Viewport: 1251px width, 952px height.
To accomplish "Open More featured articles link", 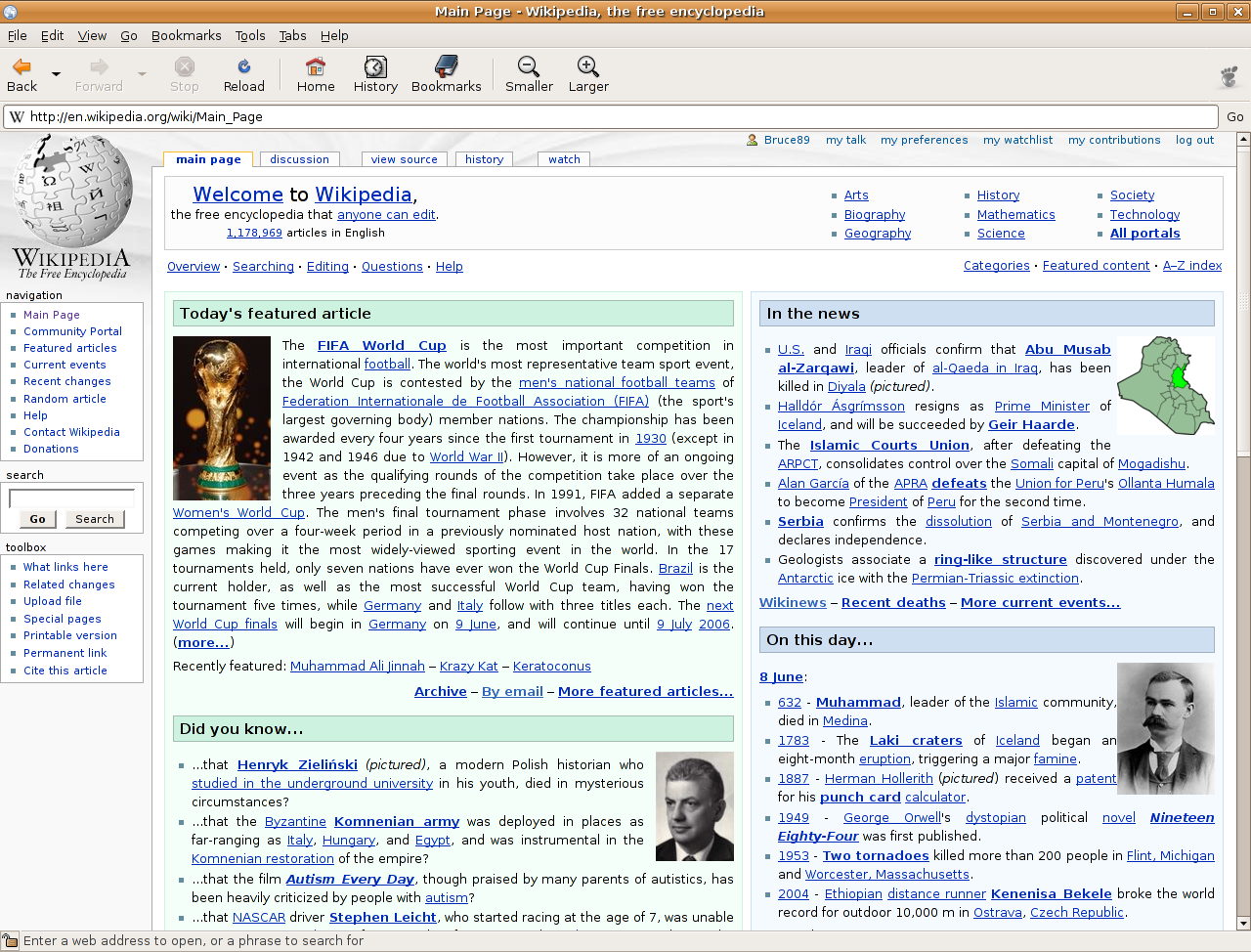I will 645,691.
